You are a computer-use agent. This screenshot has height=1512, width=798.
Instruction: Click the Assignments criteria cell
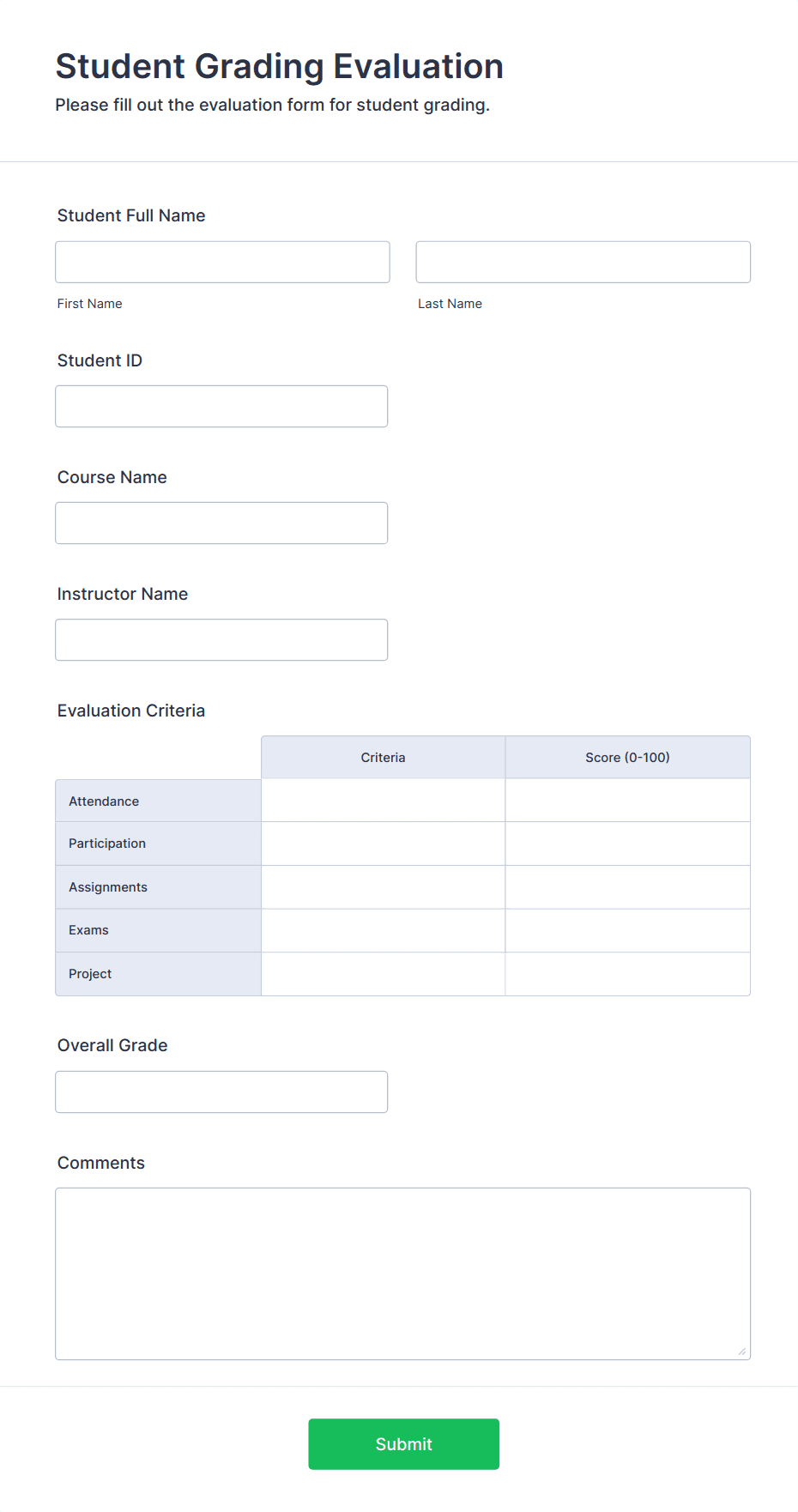point(383,886)
